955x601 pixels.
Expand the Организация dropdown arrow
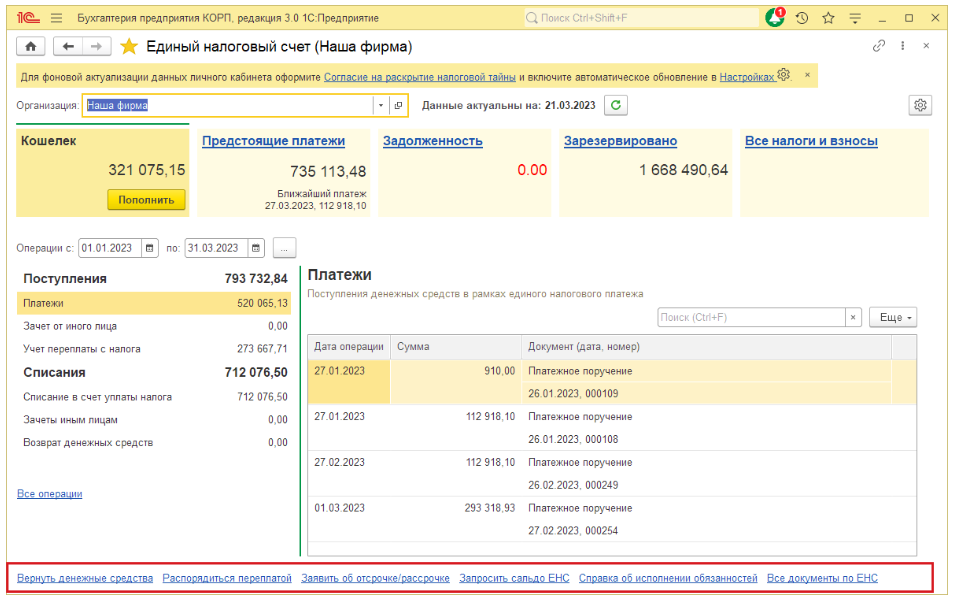point(380,105)
